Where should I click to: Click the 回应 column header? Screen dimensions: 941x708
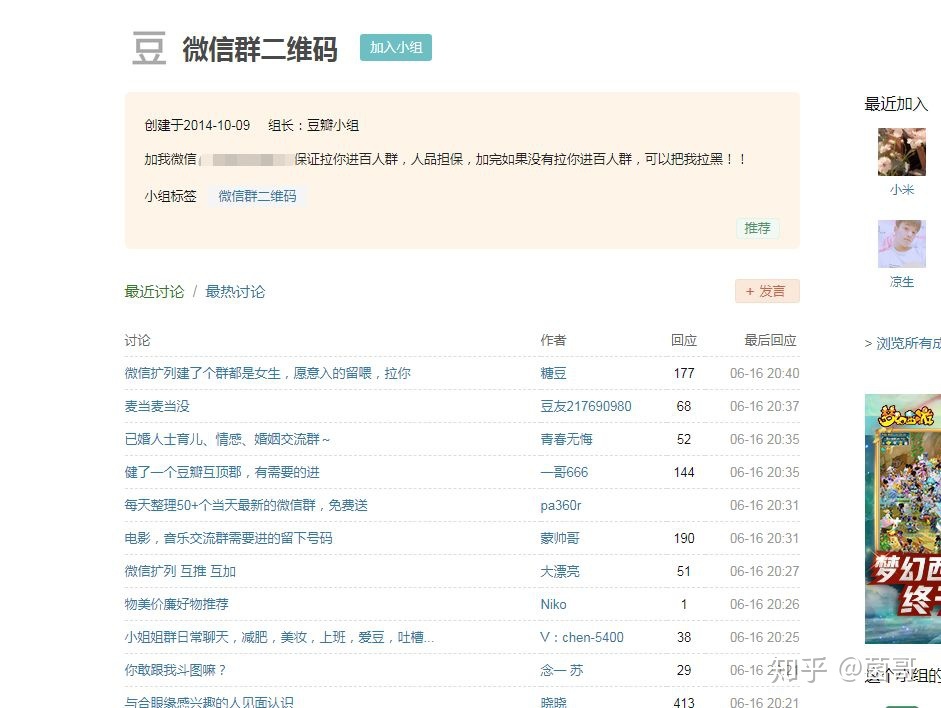click(684, 340)
